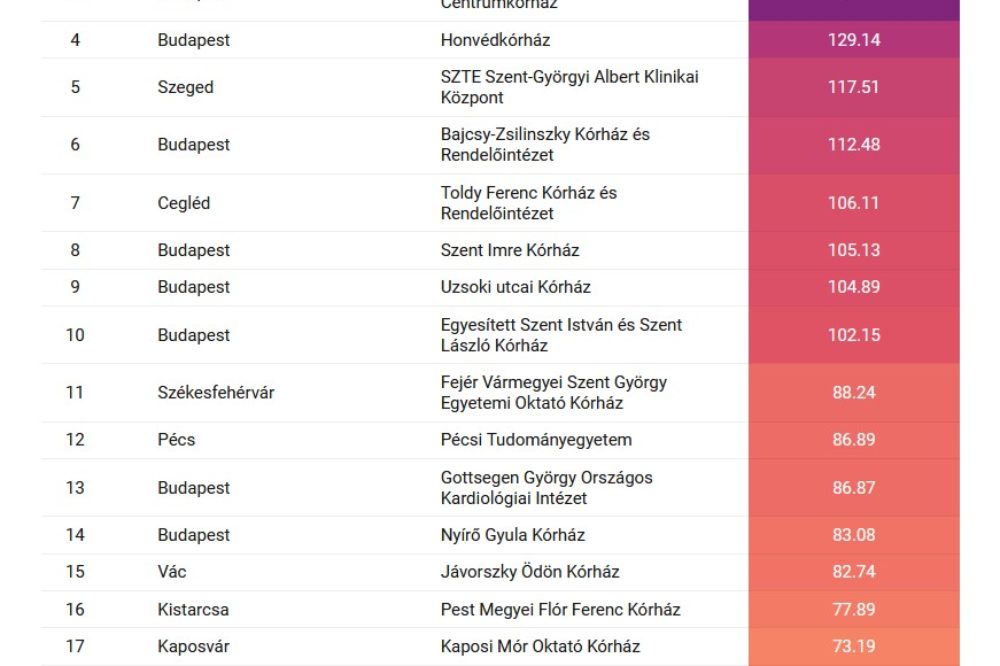Click the Honvédkórház hospital name
The image size is (1000, 666).
pyautogui.click(x=495, y=40)
